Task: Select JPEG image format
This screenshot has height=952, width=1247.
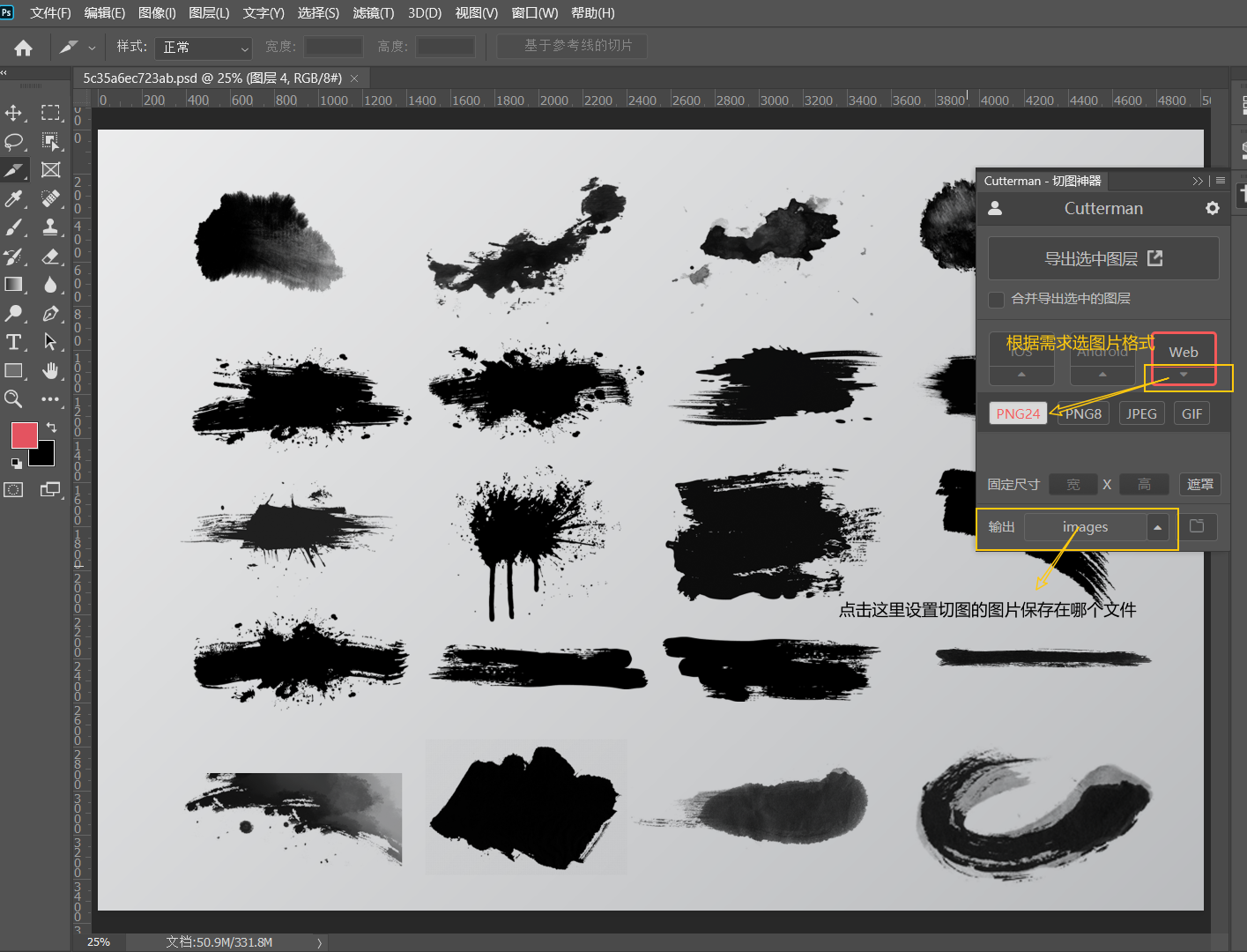Action: pyautogui.click(x=1141, y=413)
